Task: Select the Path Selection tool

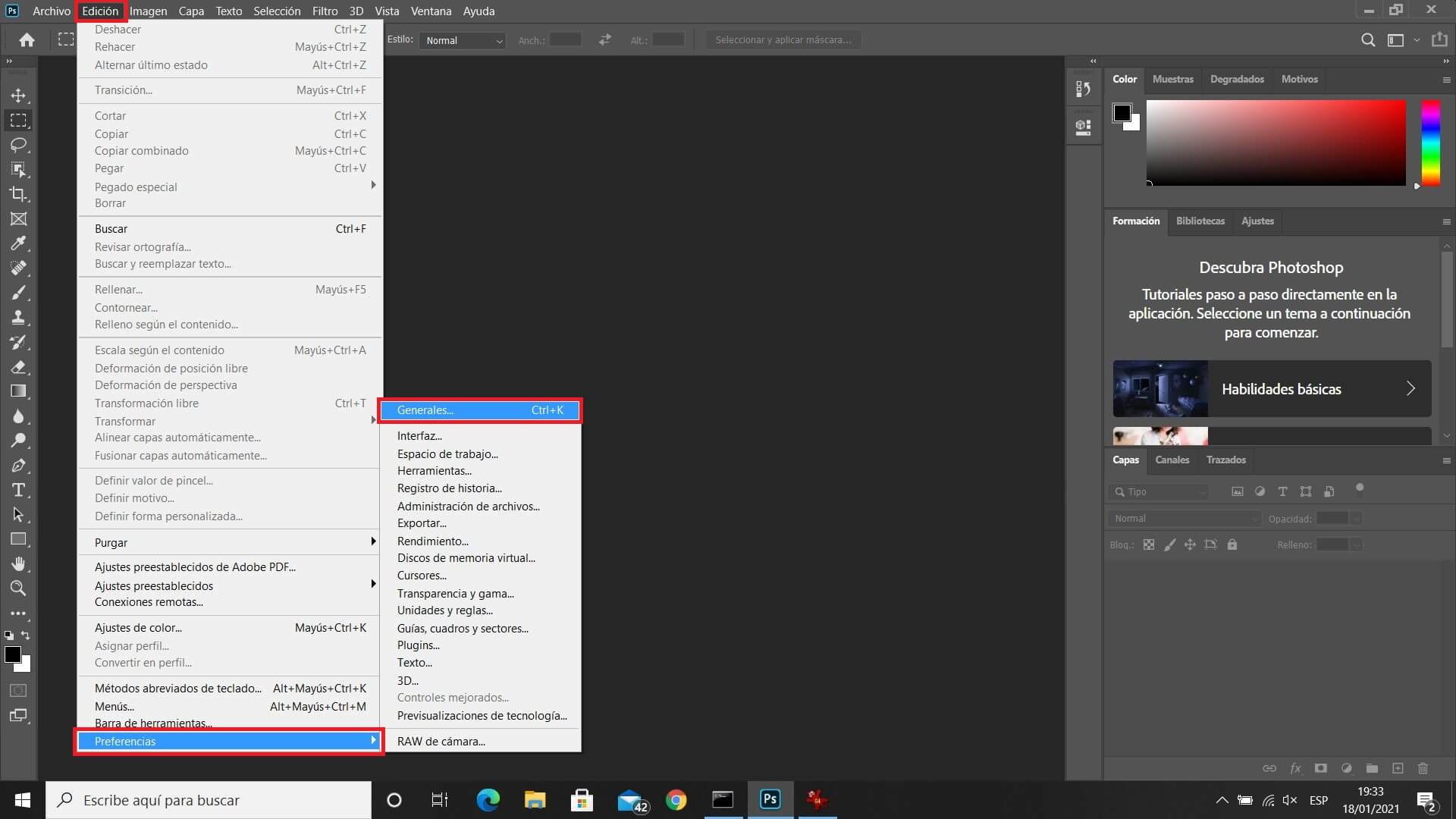Action: [x=18, y=514]
